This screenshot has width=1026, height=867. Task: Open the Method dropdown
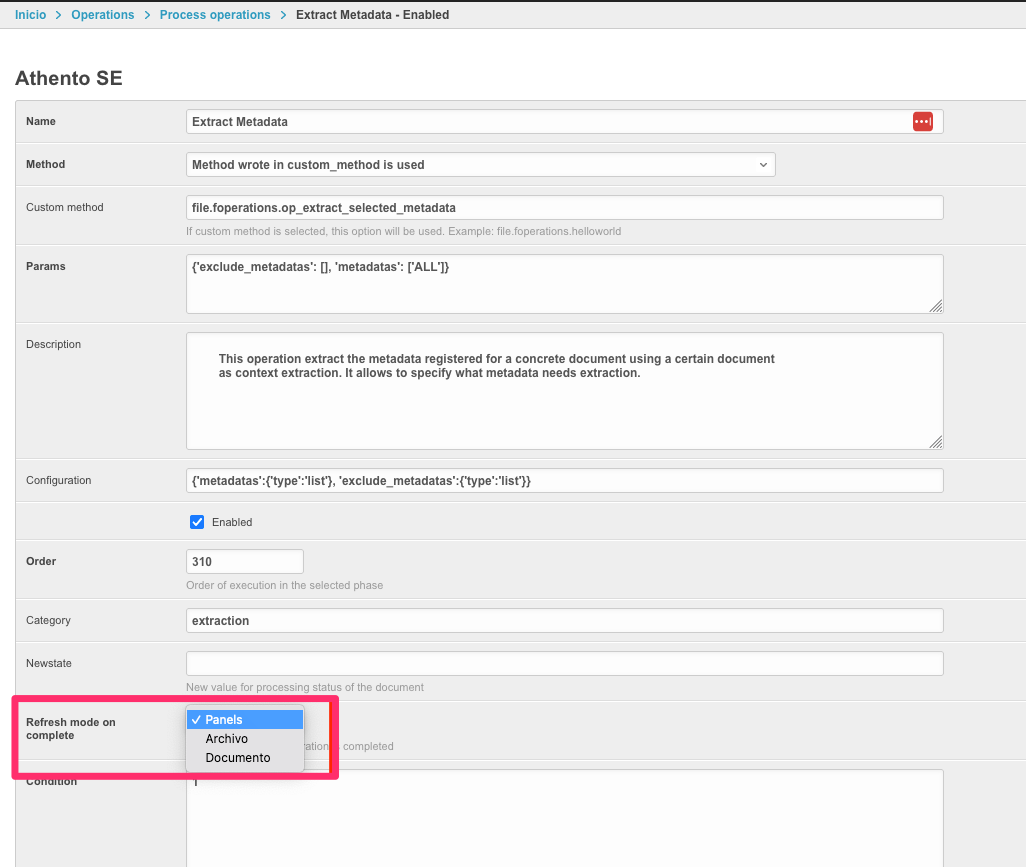pos(480,165)
